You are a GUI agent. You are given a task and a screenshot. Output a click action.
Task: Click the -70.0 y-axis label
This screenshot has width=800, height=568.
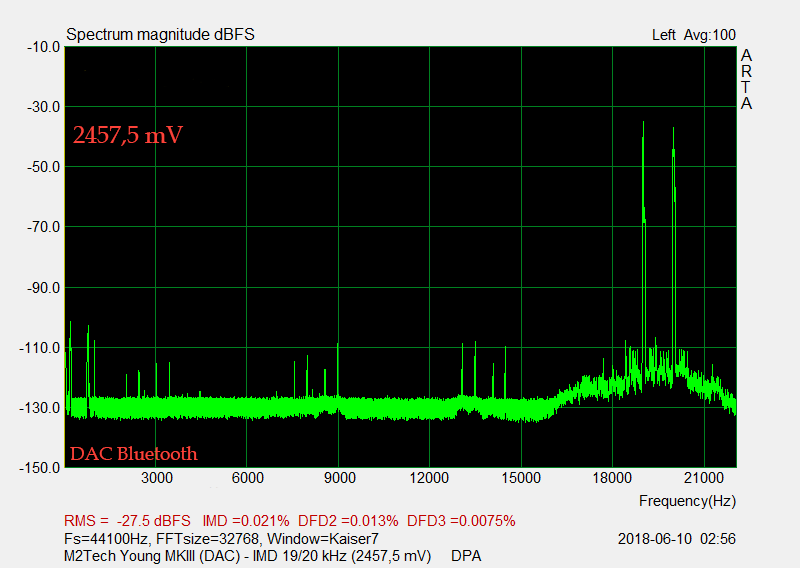tap(43, 227)
